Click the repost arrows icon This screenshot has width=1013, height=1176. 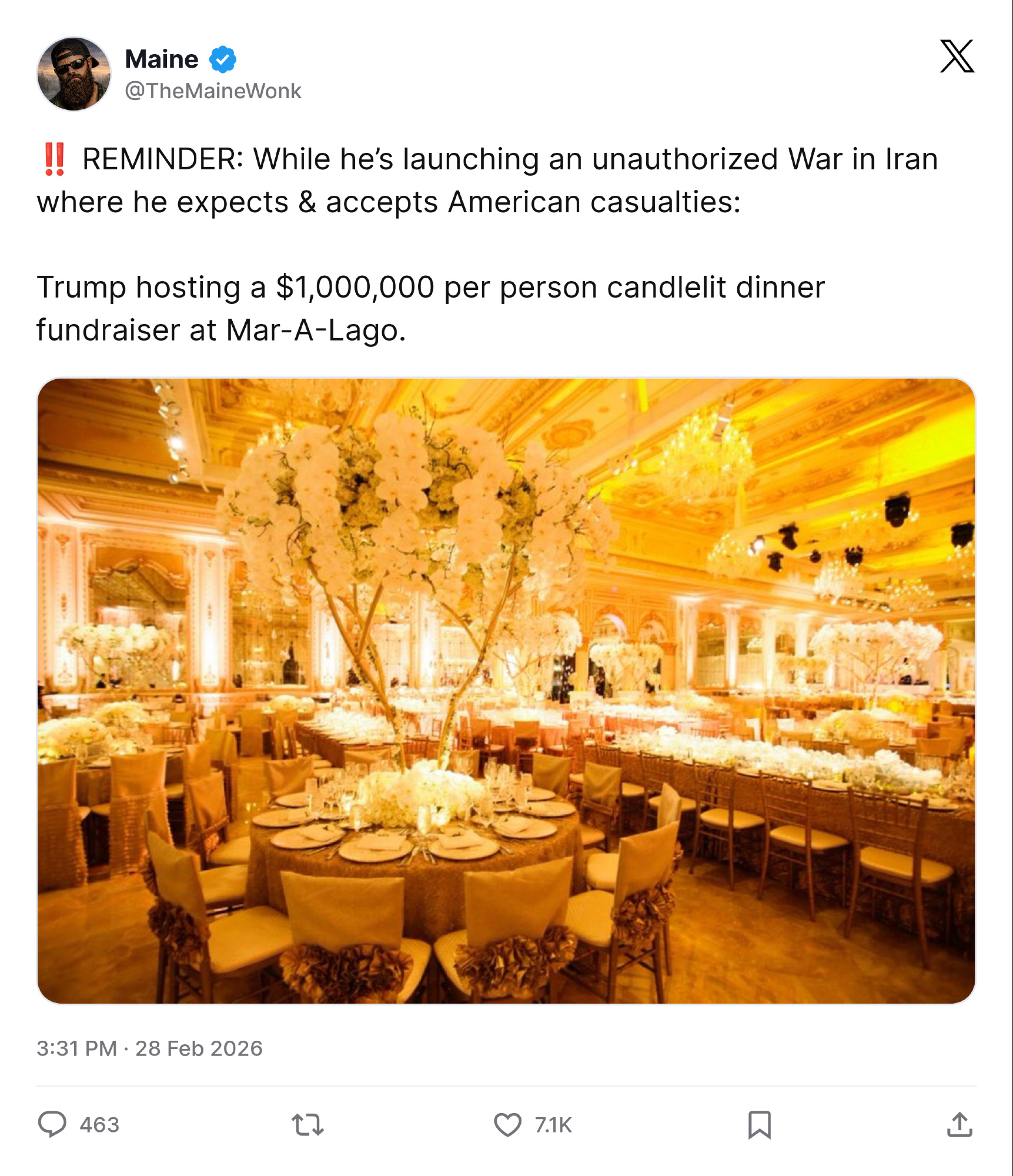pos(307,1125)
